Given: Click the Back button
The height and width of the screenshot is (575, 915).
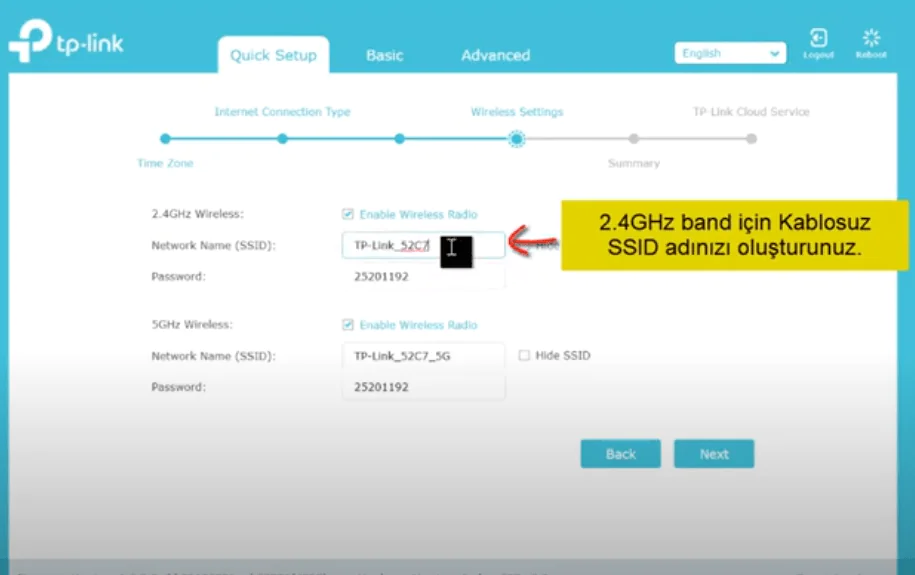Looking at the screenshot, I should tap(620, 454).
